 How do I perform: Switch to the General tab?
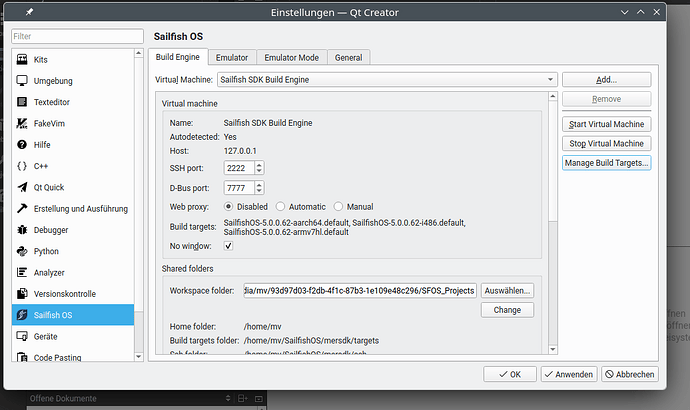click(x=349, y=58)
